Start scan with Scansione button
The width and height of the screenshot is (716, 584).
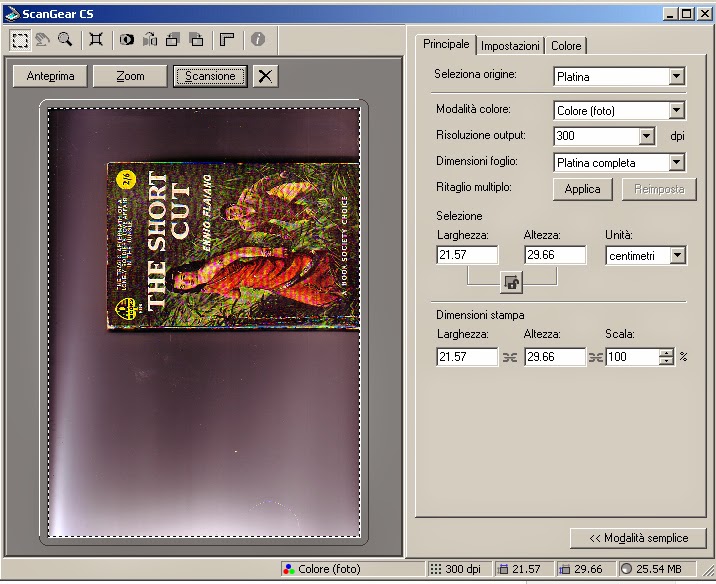(210, 76)
